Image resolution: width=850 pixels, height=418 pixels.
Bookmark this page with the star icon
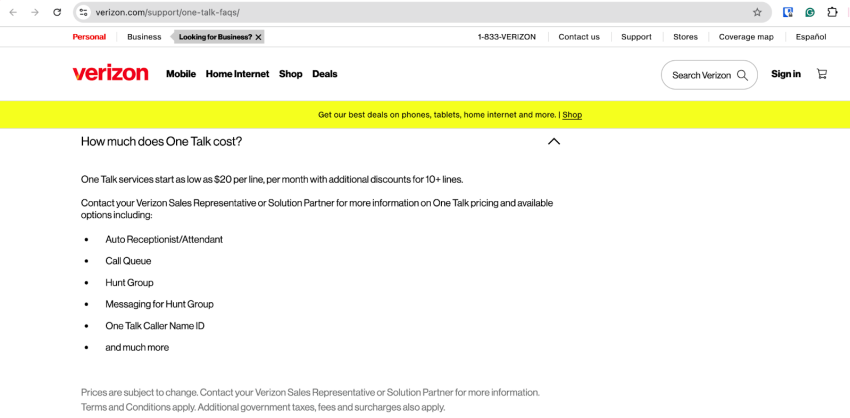[x=757, y=12]
